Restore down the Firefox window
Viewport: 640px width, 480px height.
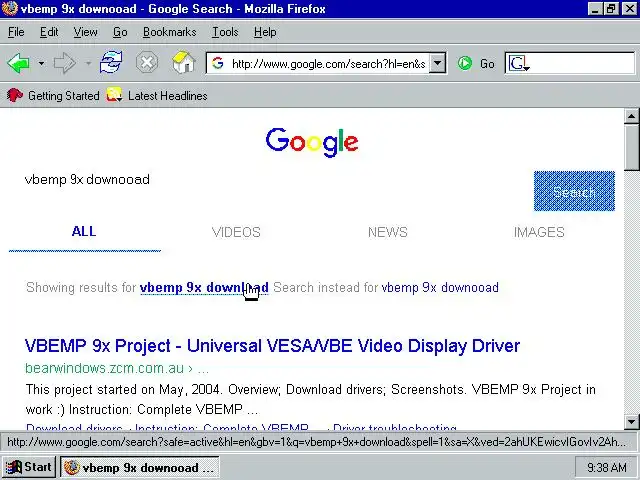click(x=611, y=9)
